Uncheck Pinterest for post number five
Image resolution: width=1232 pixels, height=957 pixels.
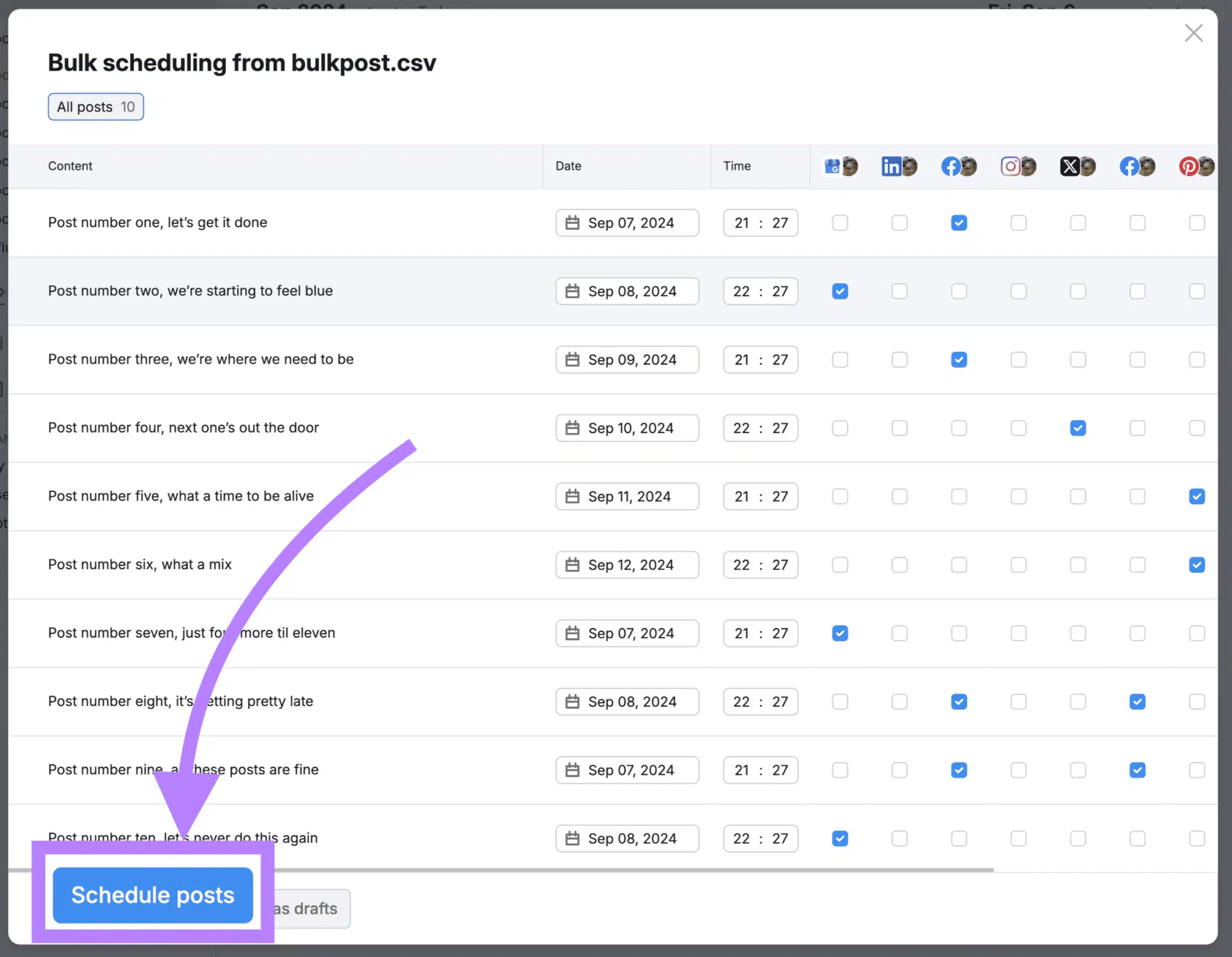(x=1197, y=497)
